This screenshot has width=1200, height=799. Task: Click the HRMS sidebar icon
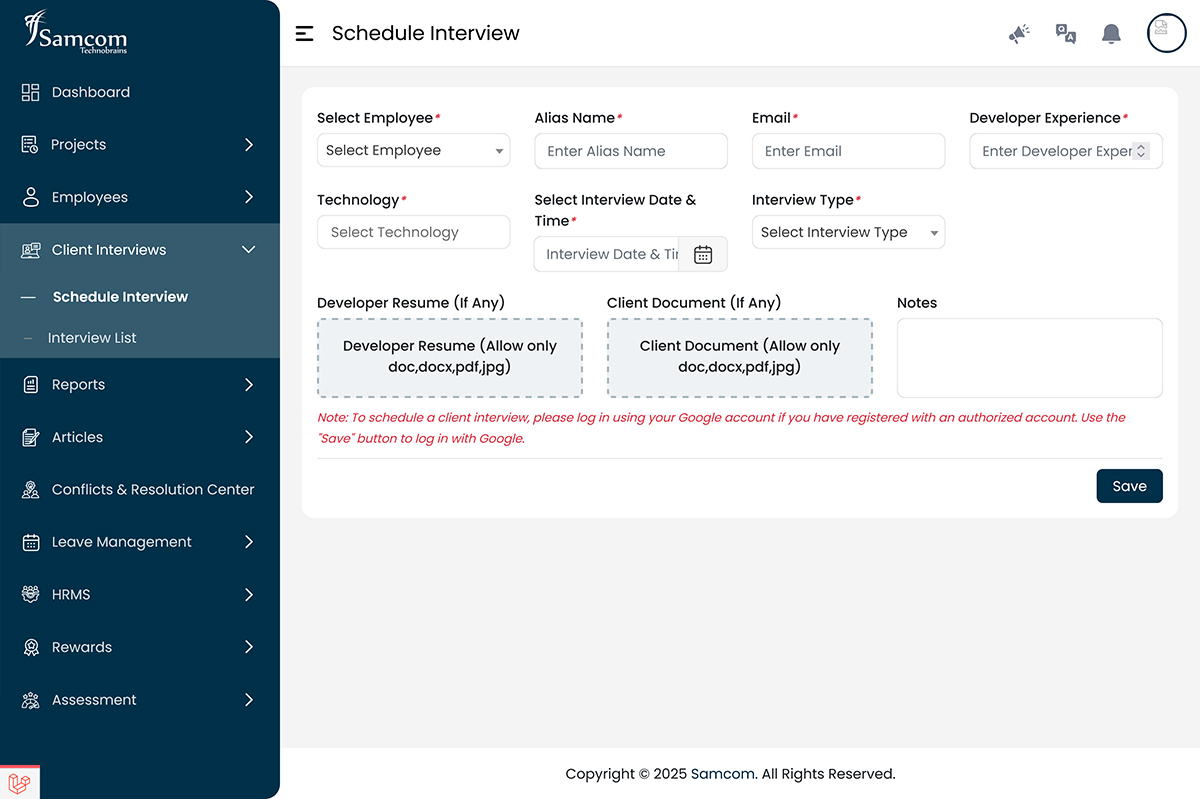click(x=30, y=595)
